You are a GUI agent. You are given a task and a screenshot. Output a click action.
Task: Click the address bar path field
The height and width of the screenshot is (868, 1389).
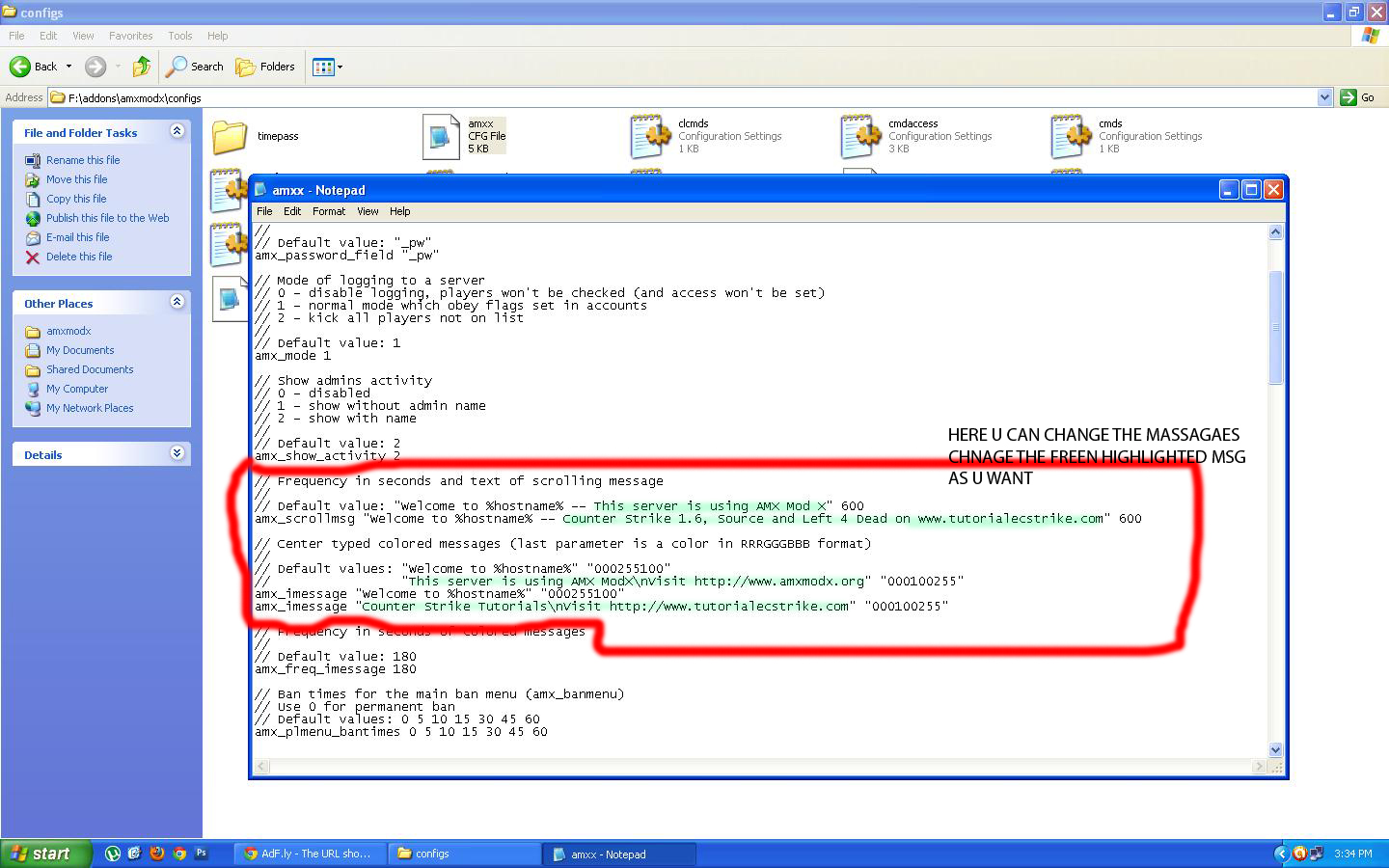[x=690, y=97]
